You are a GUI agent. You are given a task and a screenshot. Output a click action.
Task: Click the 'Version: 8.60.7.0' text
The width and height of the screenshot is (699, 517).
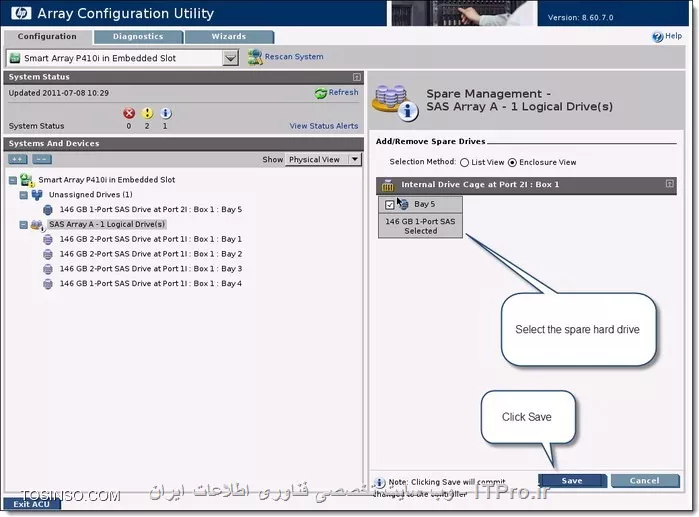580,18
